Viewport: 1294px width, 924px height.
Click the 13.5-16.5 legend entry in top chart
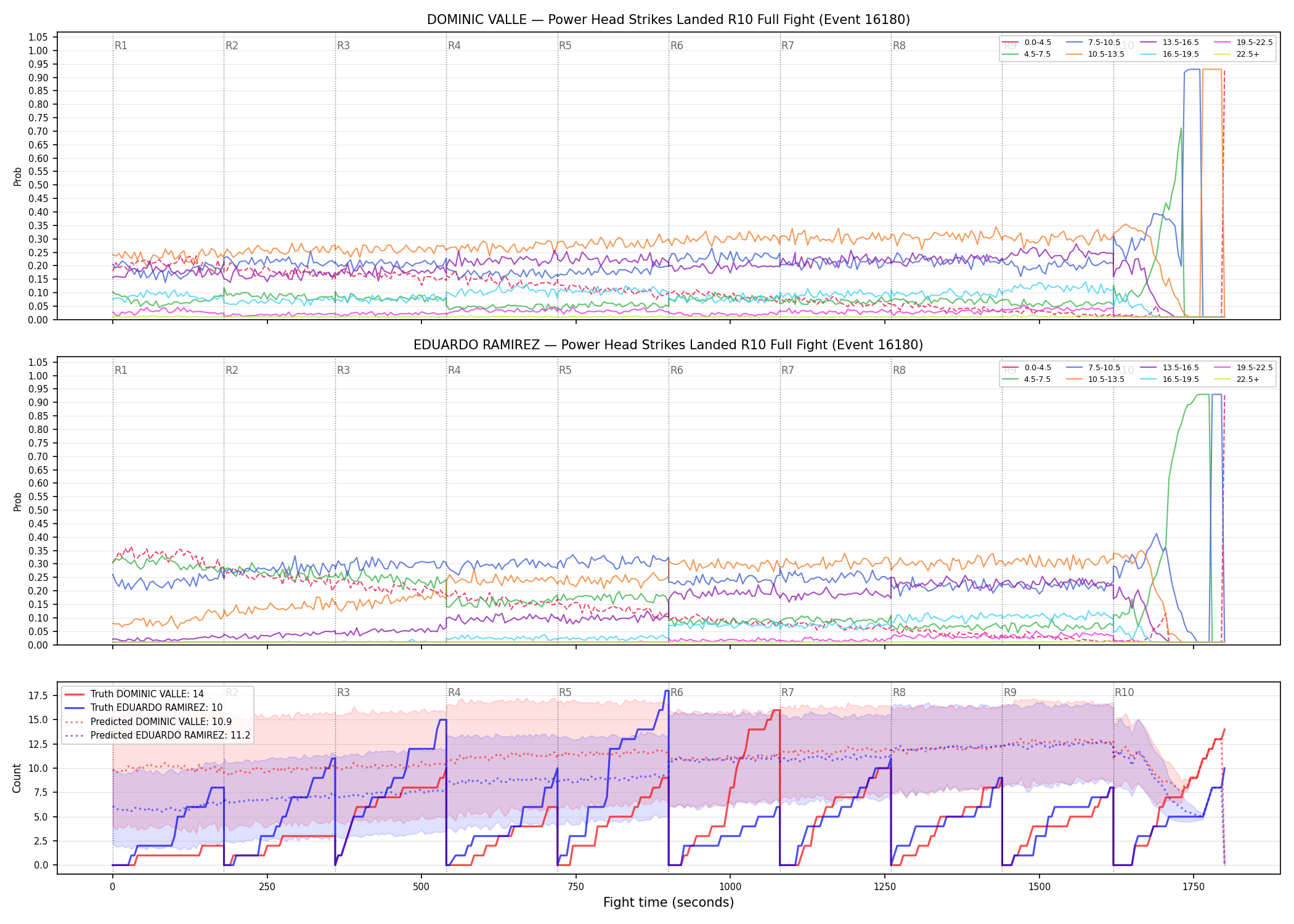tap(1170, 43)
